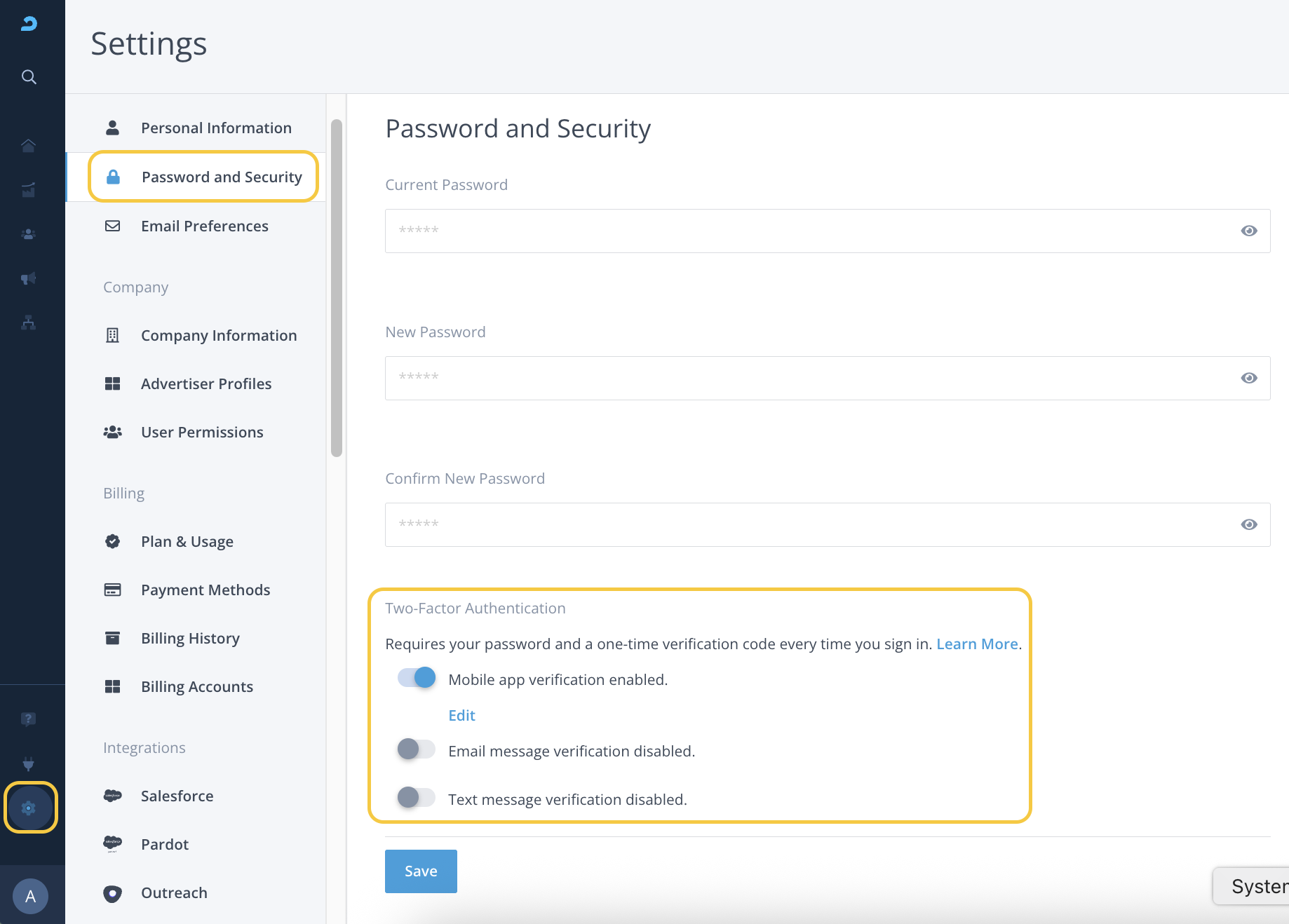The image size is (1289, 924).
Task: Open the help question mark icon
Action: (29, 719)
